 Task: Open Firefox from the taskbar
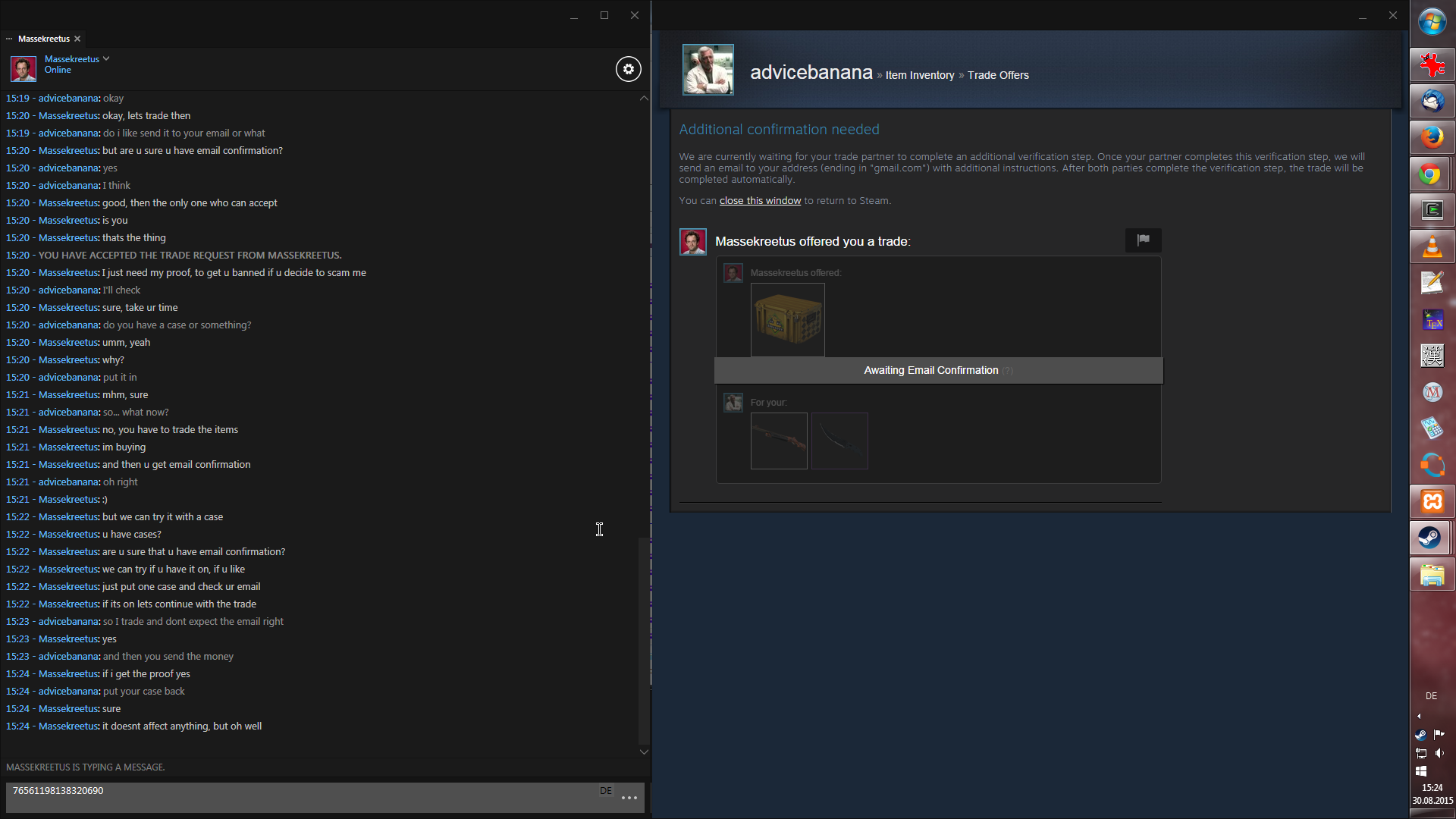click(1432, 137)
